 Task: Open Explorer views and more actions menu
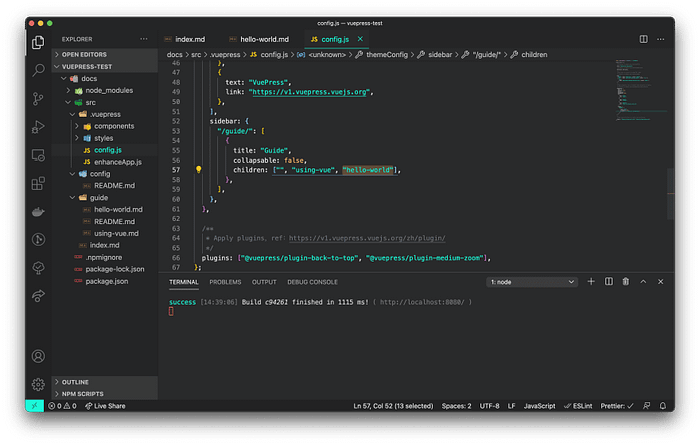pyautogui.click(x=144, y=39)
